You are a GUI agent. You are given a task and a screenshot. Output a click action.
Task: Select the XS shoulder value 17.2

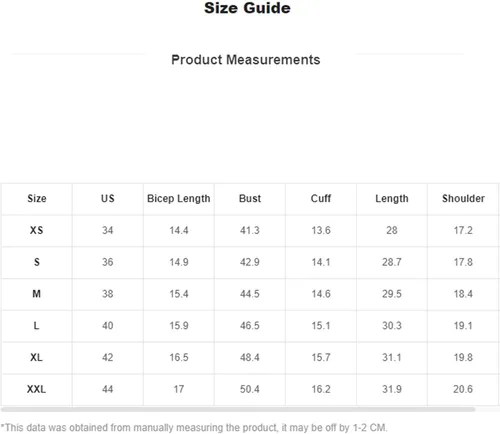click(463, 230)
